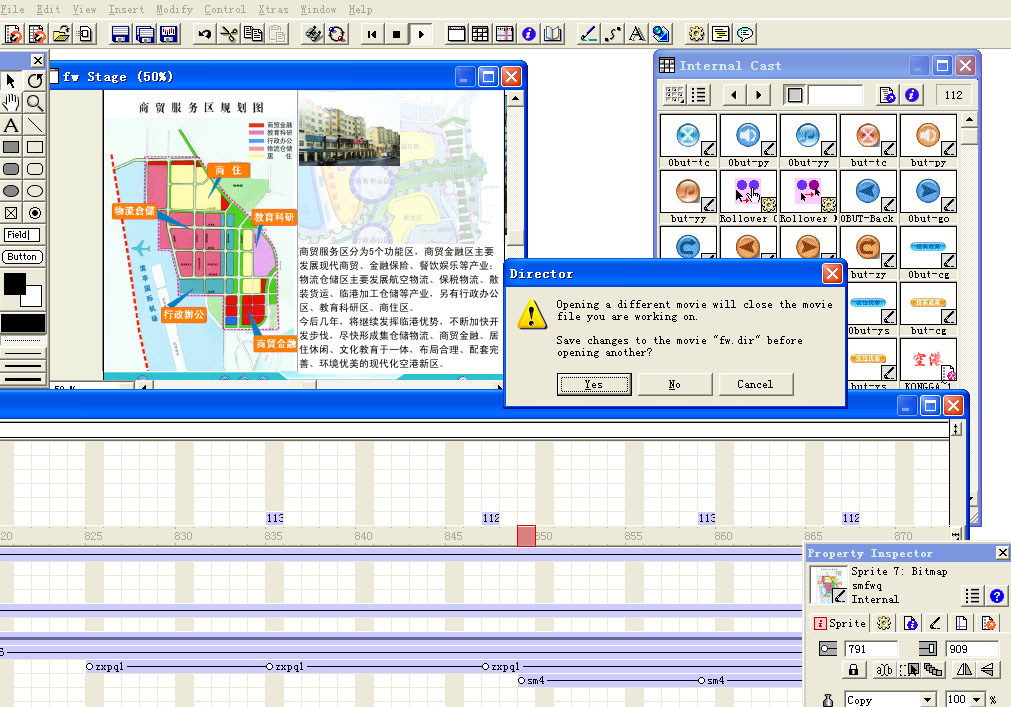Toggle list view mode in Property Inspector

point(972,596)
